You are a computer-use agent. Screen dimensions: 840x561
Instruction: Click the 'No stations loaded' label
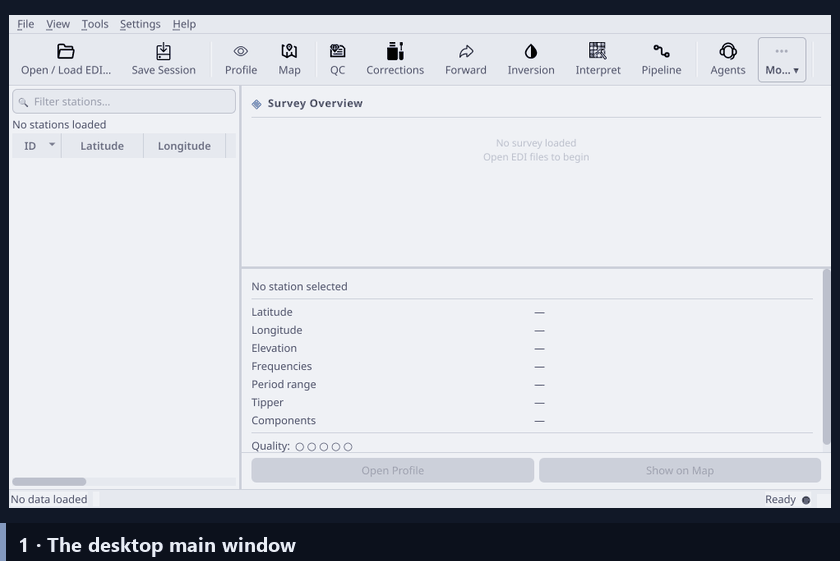point(59,124)
